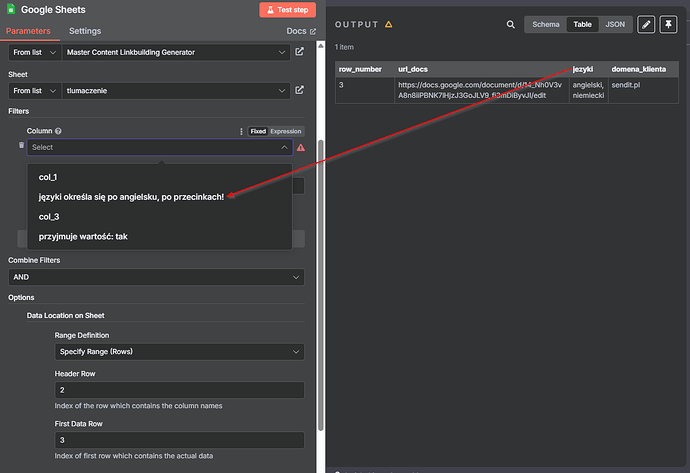Switch the Column field to Expression mode
Image resolution: width=690 pixels, height=473 pixels.
click(285, 131)
